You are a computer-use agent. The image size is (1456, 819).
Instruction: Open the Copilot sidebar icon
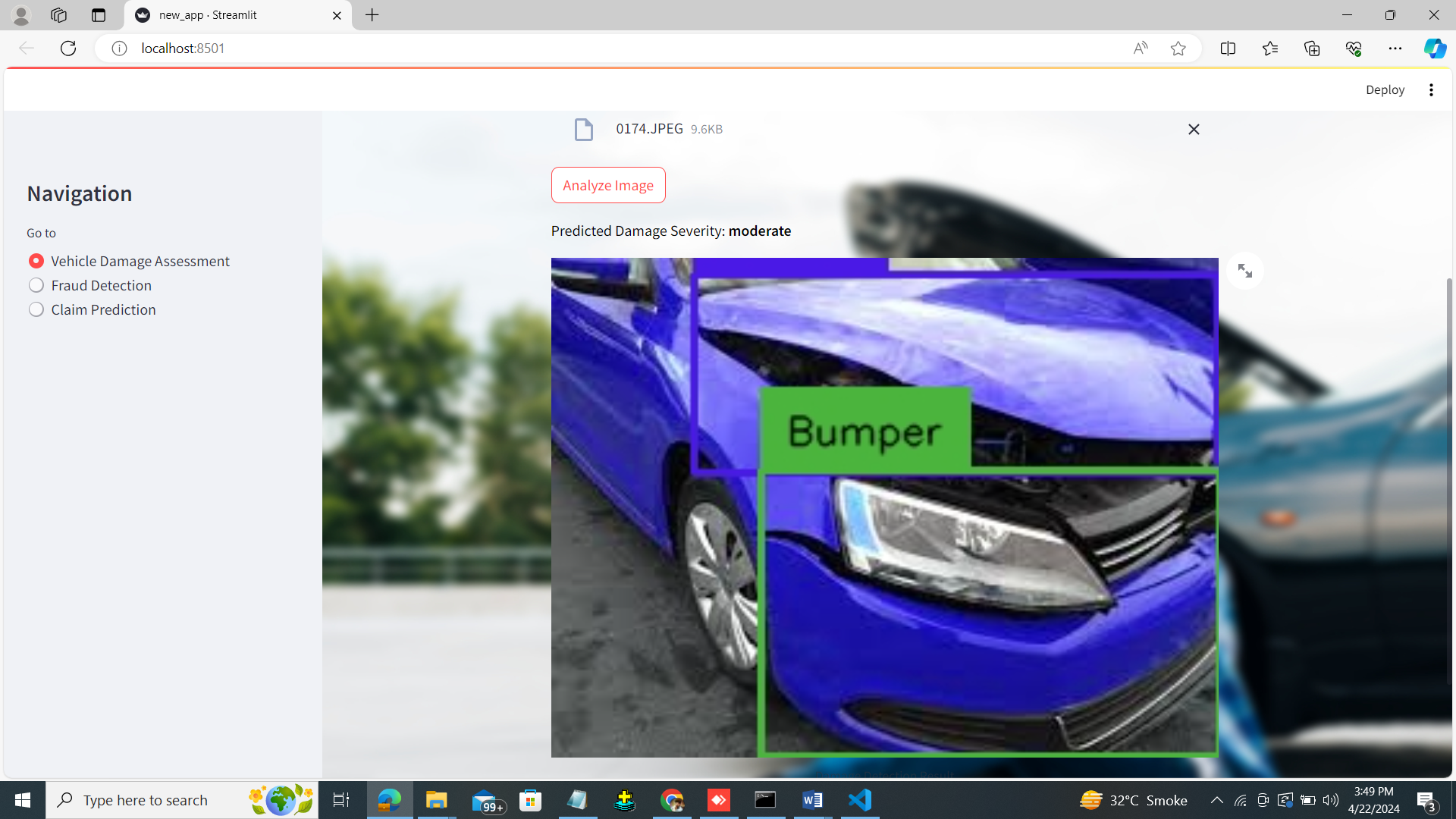coord(1435,49)
